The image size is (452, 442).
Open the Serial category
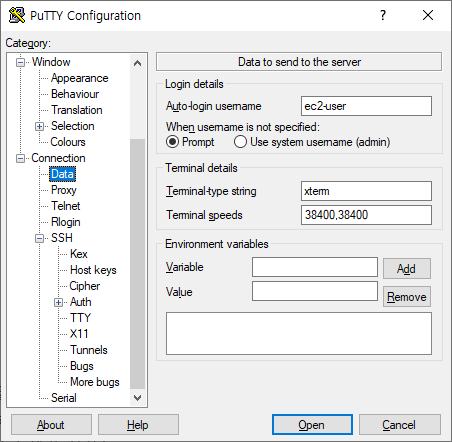coord(64,398)
